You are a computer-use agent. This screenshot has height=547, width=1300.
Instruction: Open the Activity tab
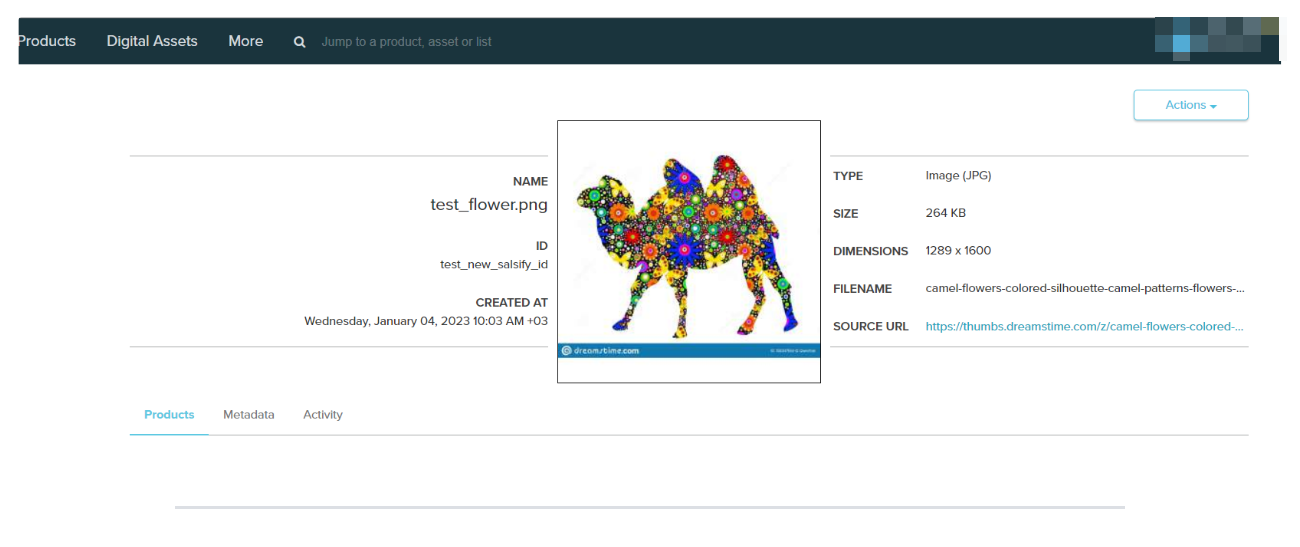[x=323, y=414]
